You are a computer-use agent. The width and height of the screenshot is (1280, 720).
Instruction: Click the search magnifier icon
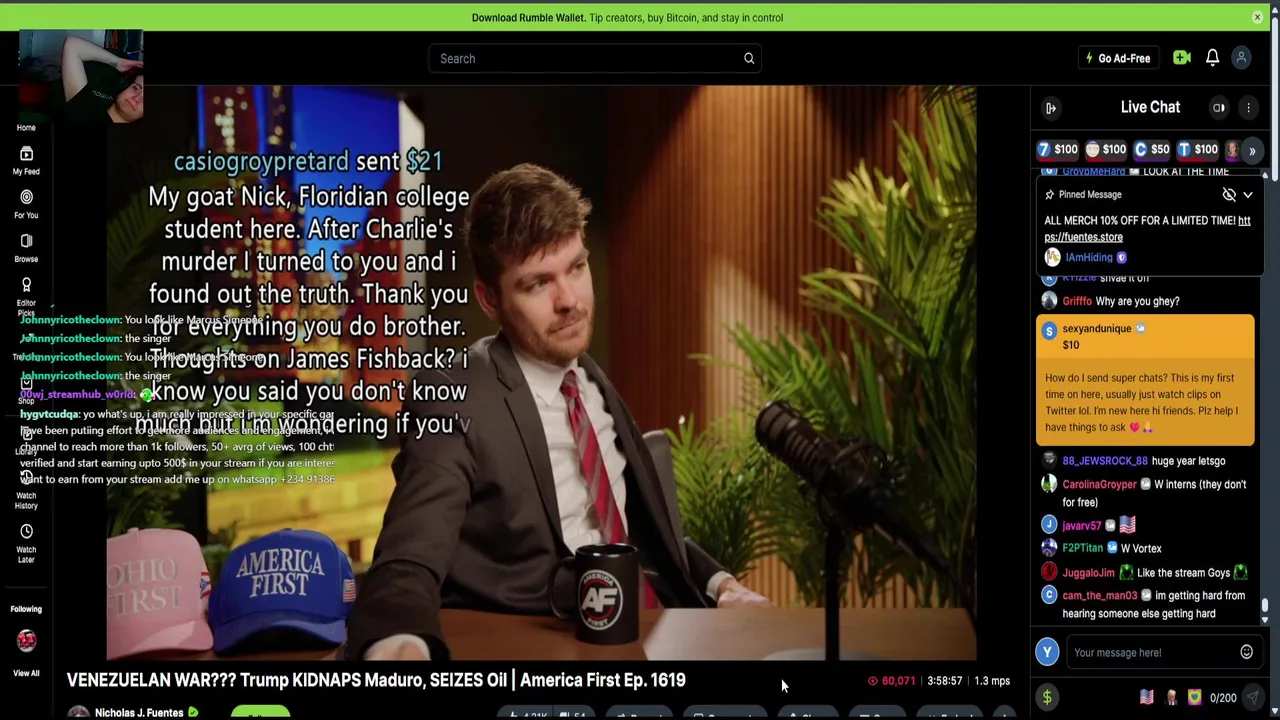[749, 58]
